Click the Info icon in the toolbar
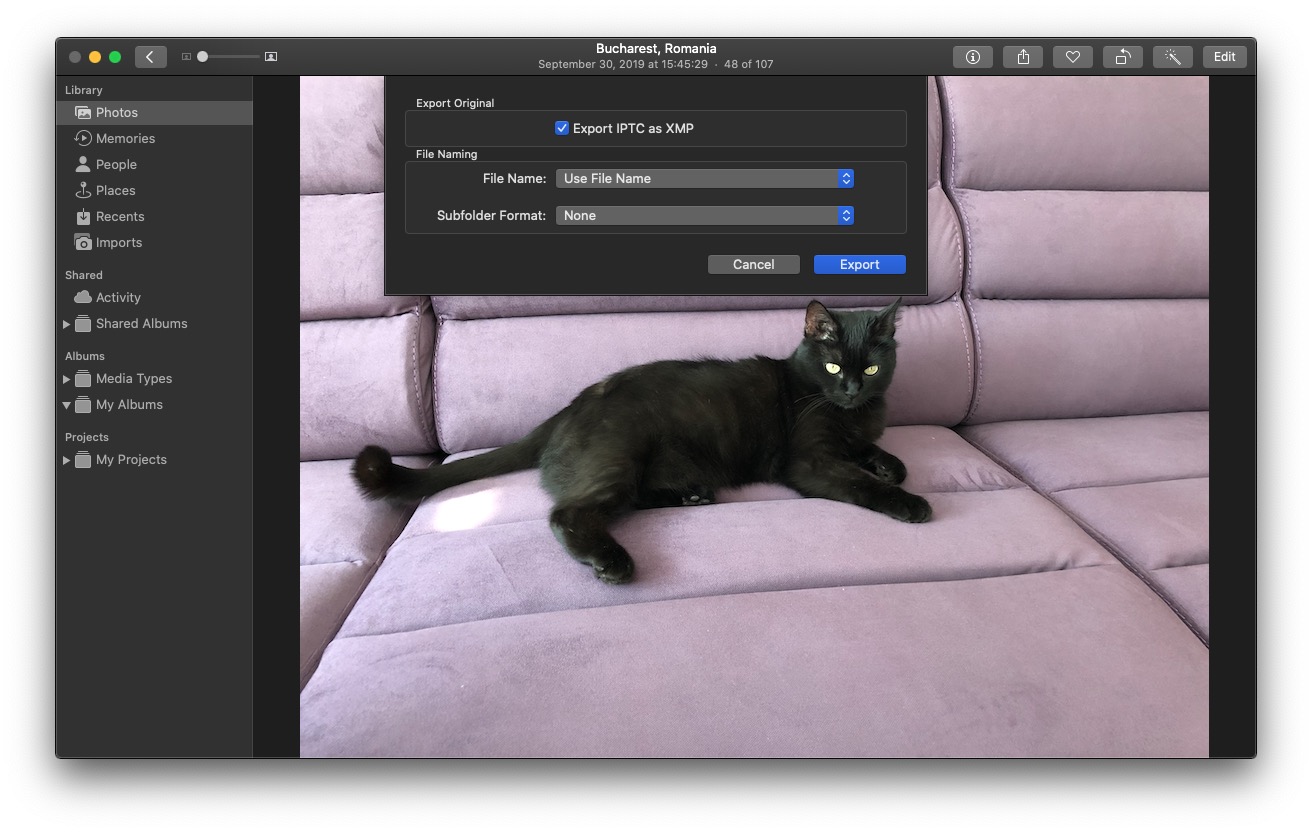 pos(972,57)
